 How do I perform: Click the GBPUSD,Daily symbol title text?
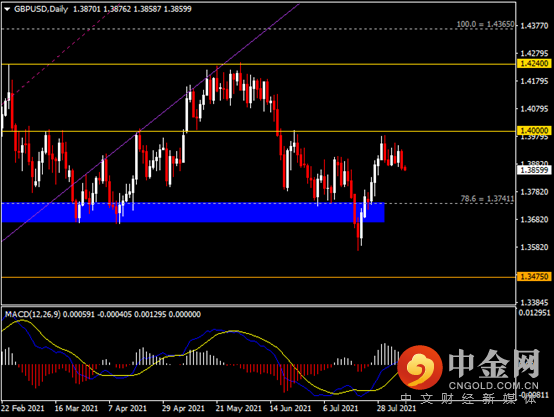[41, 9]
